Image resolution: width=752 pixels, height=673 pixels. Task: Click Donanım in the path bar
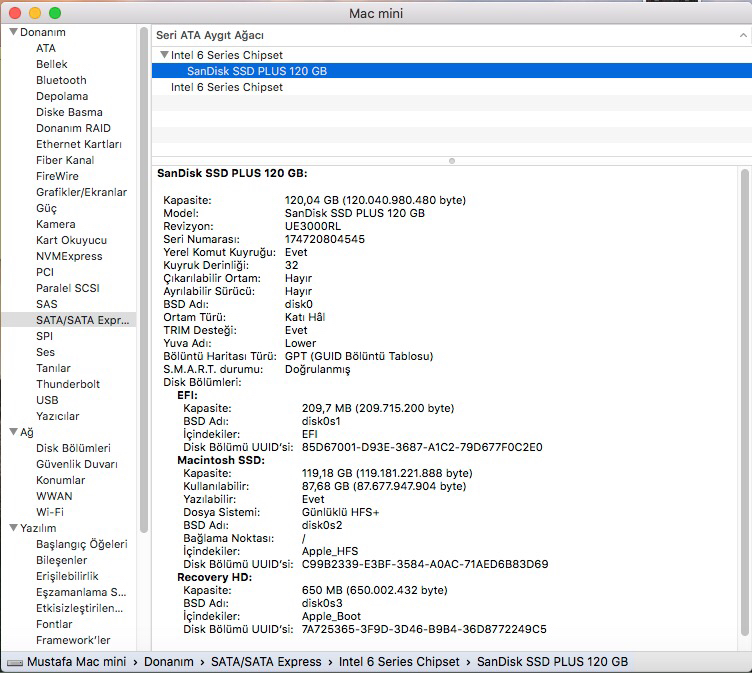pos(169,662)
